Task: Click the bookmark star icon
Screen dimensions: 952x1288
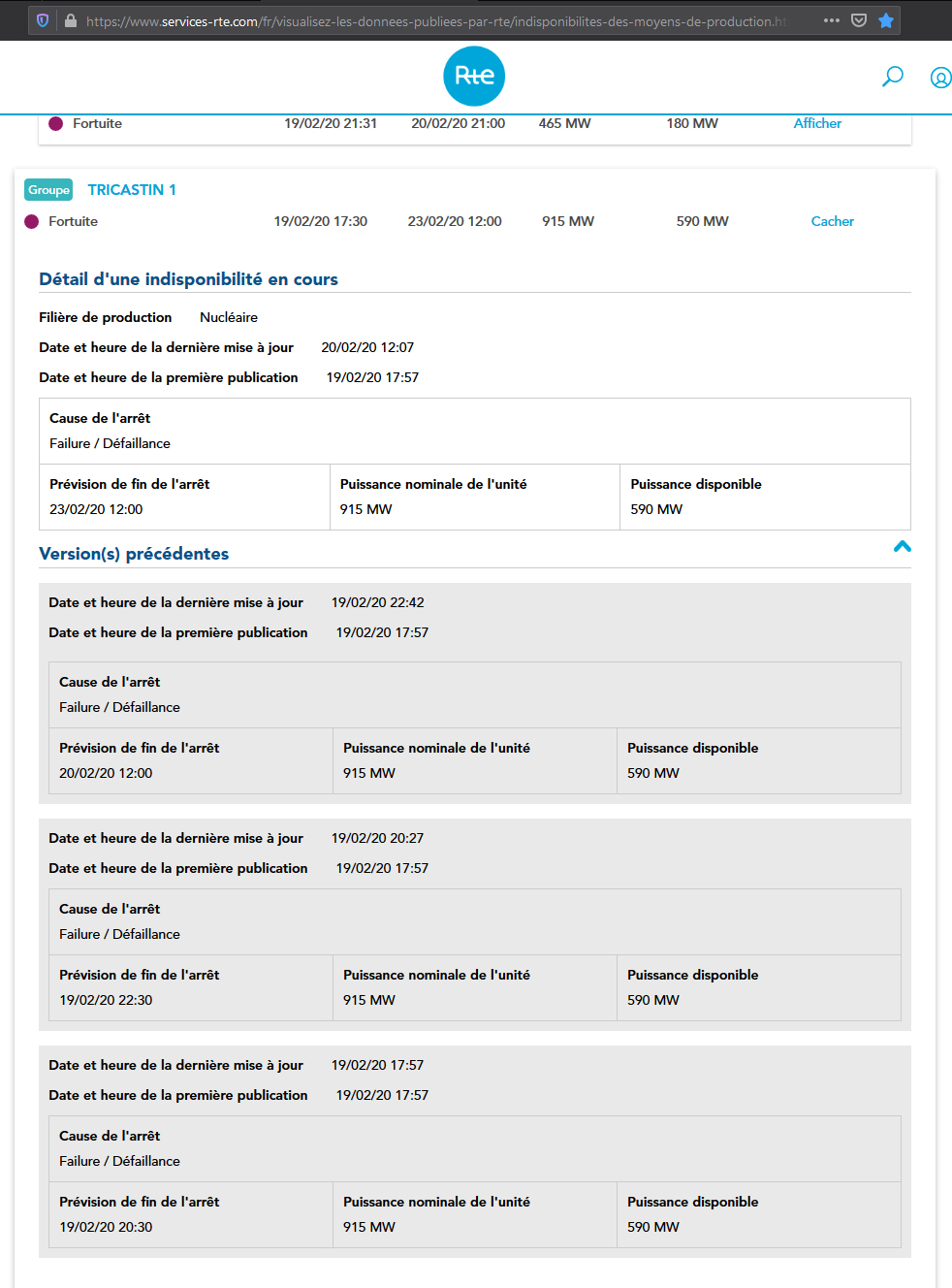Action: (886, 20)
